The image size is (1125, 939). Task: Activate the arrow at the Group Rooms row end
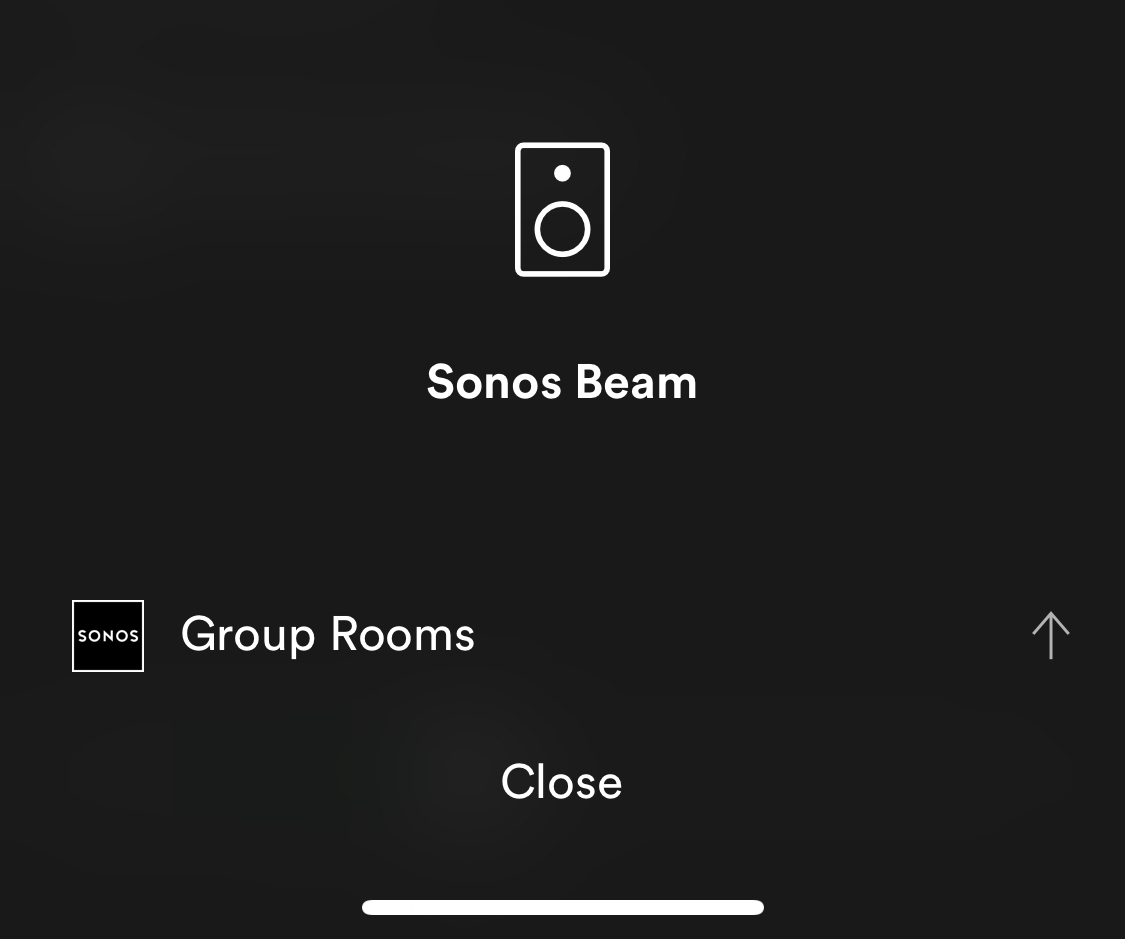click(1051, 635)
